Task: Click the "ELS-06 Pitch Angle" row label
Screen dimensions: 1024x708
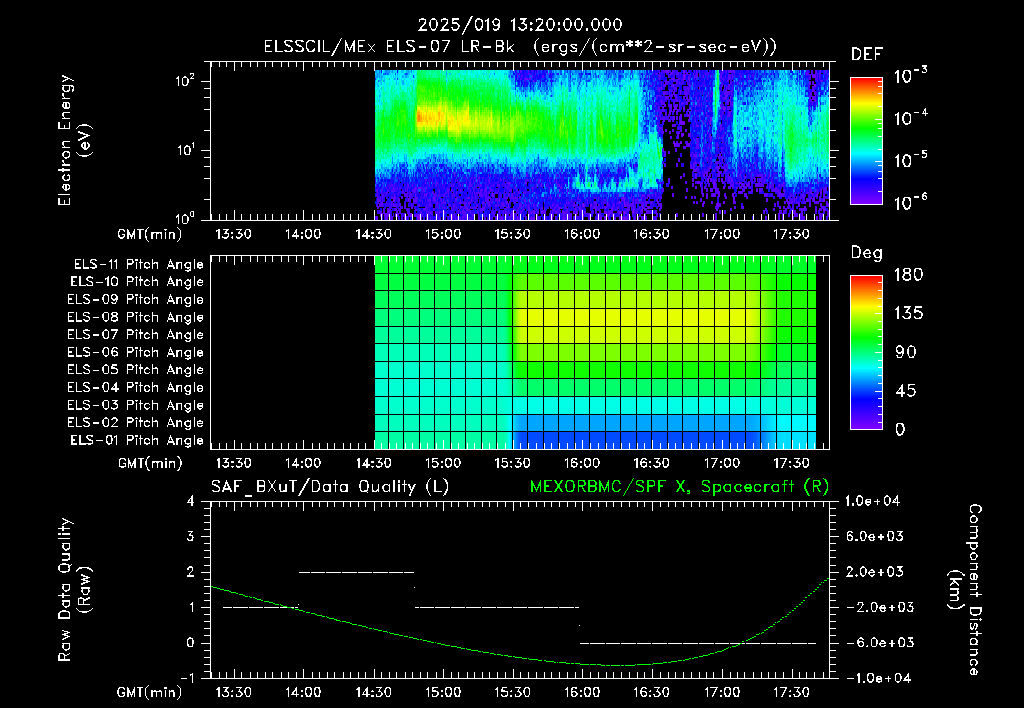Action: [x=135, y=353]
